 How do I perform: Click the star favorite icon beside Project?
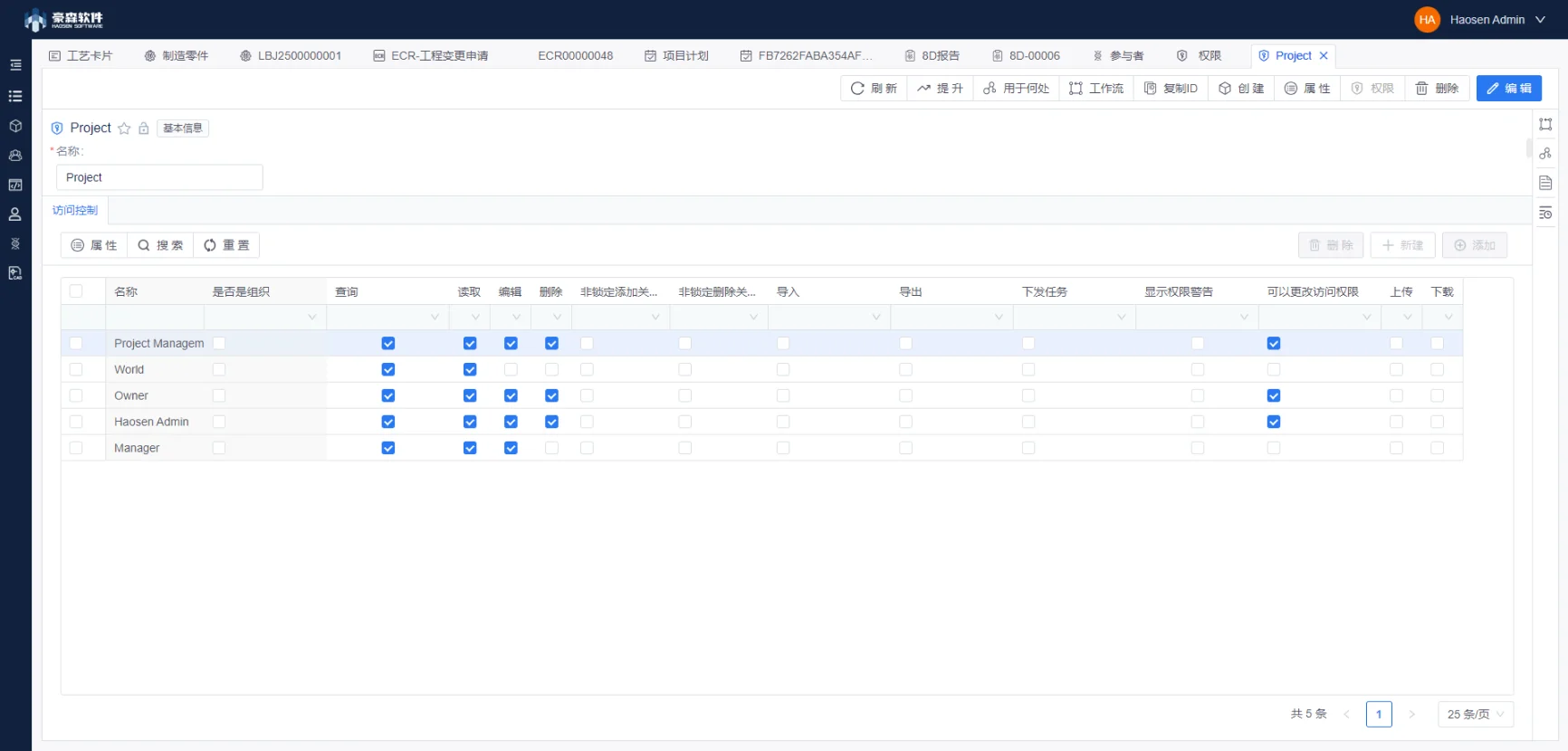coord(124,128)
